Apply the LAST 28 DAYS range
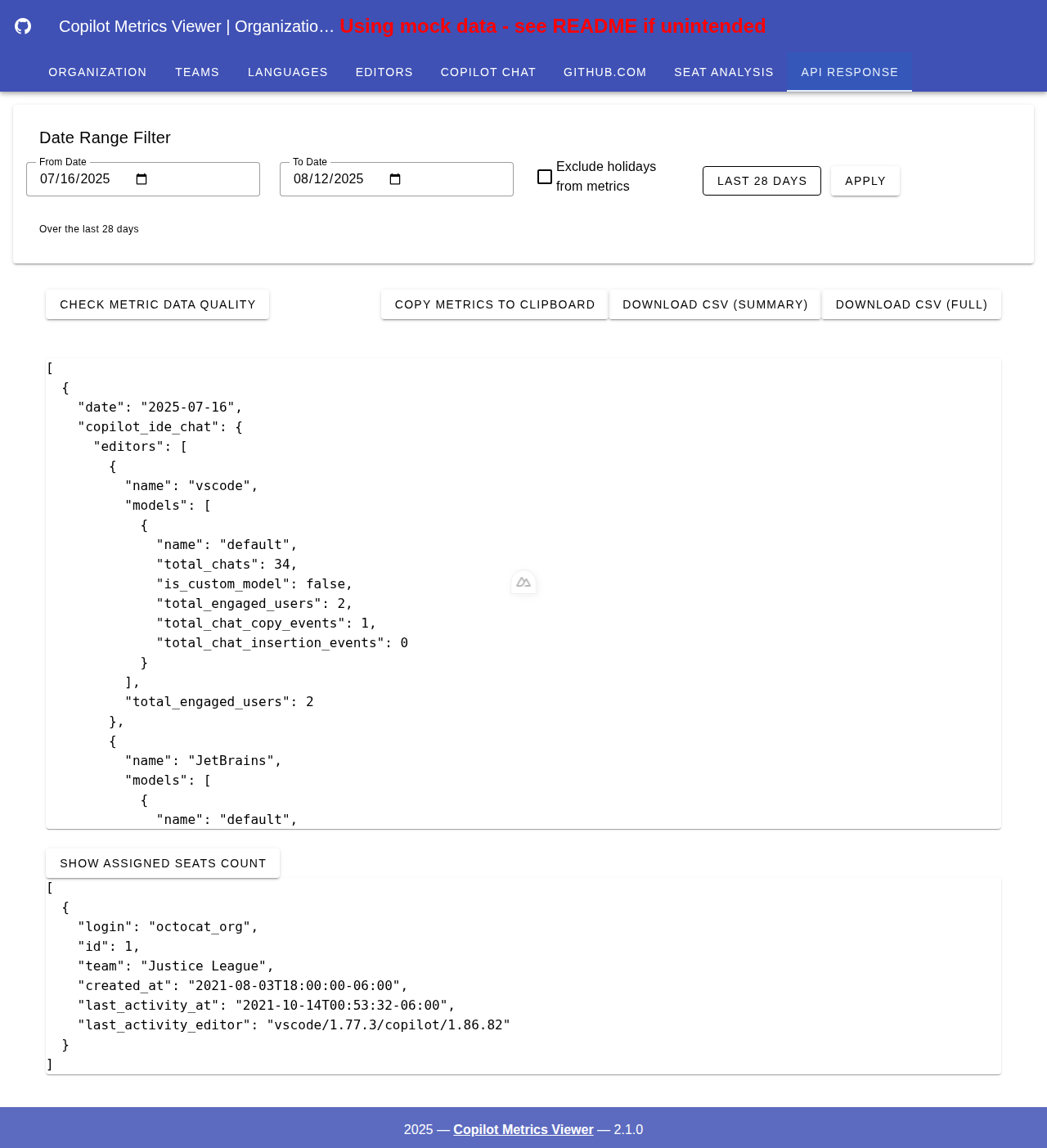The height and width of the screenshot is (1148, 1047). pos(762,181)
